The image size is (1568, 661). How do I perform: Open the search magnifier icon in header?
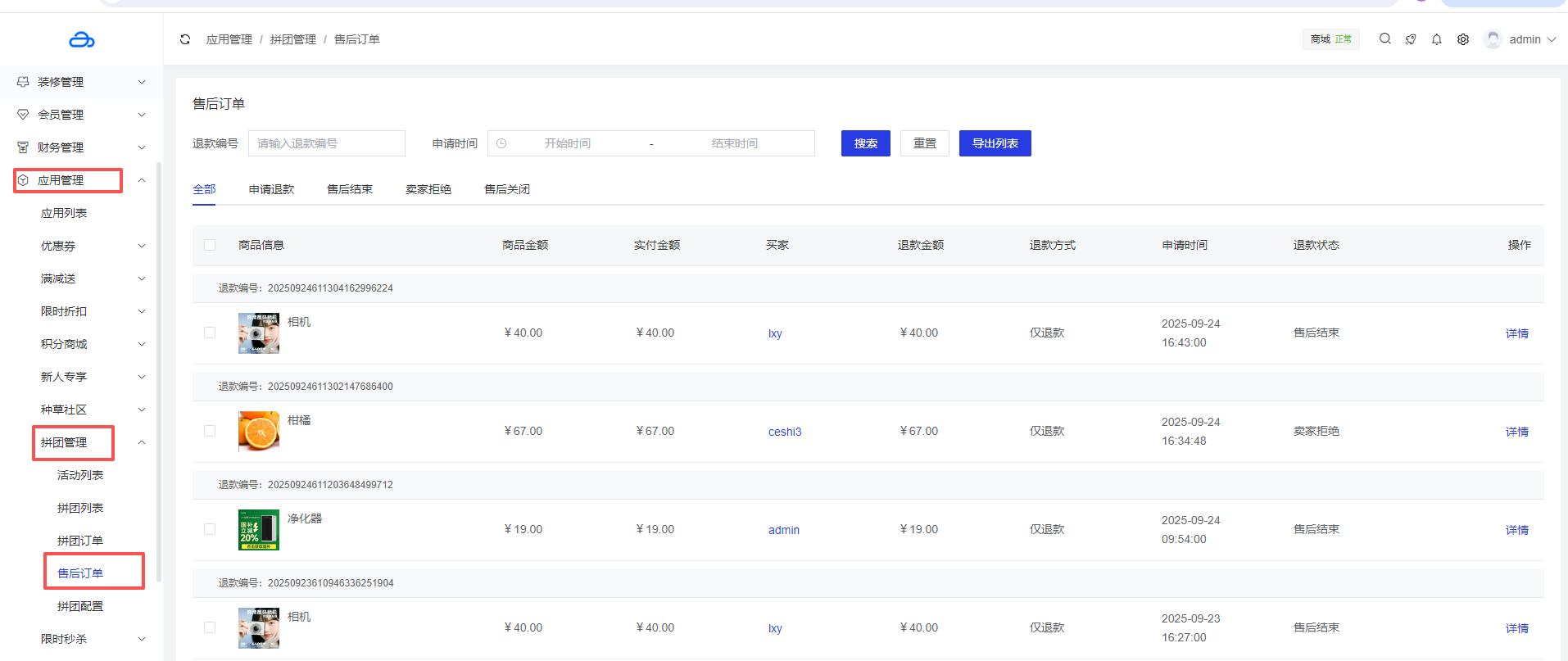click(x=1384, y=38)
